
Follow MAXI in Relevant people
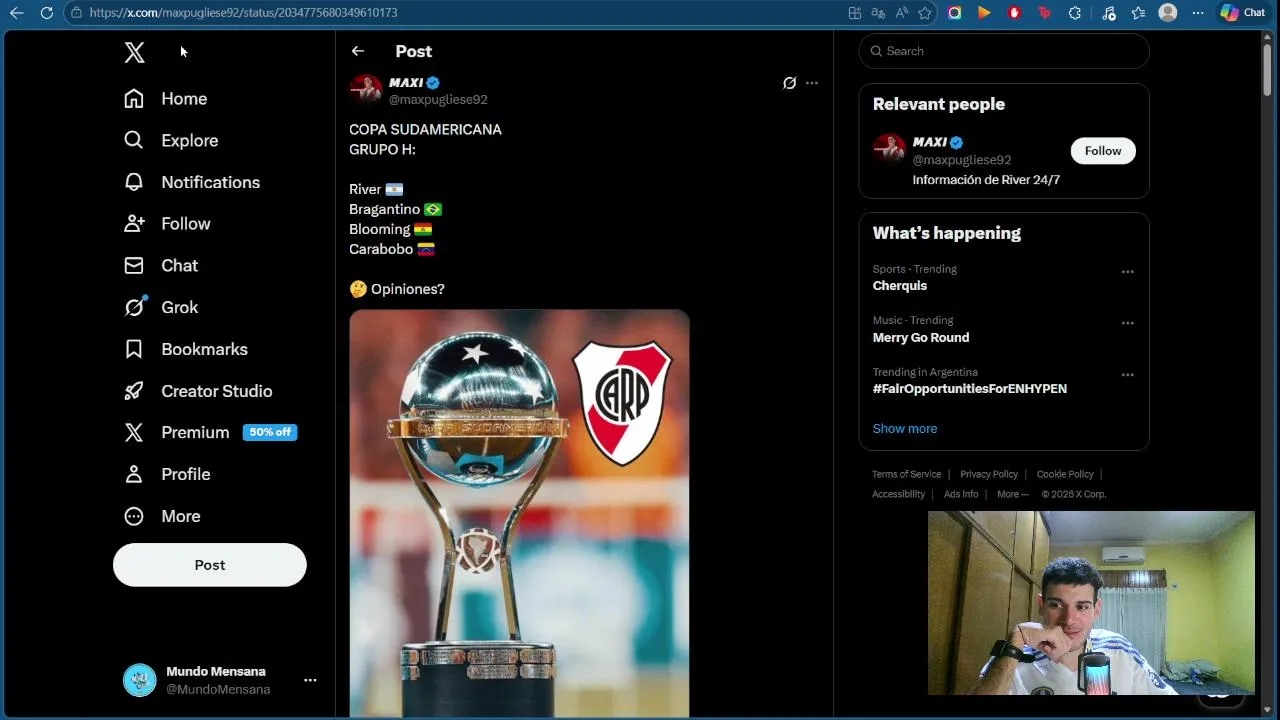1103,151
